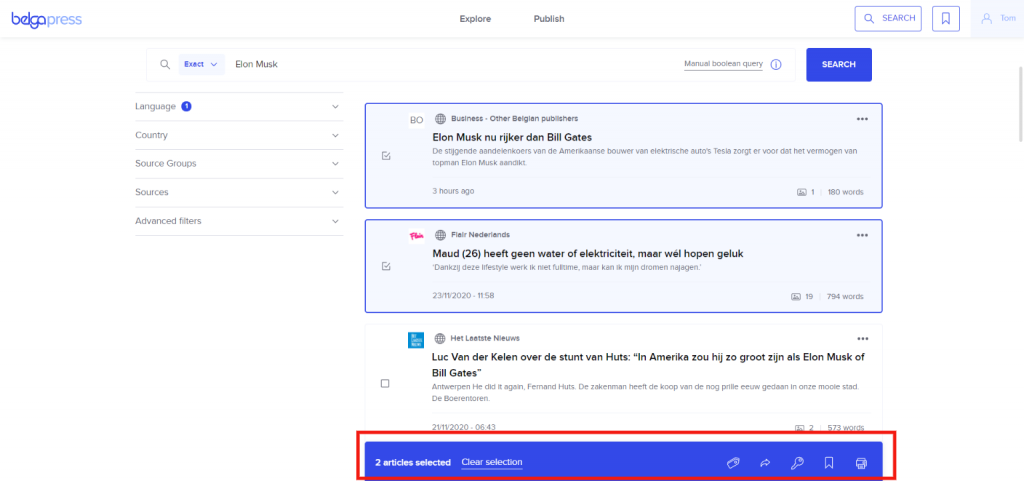Uncheck the Maud (26) article checkbox
The height and width of the screenshot is (481, 1024).
pos(385,266)
